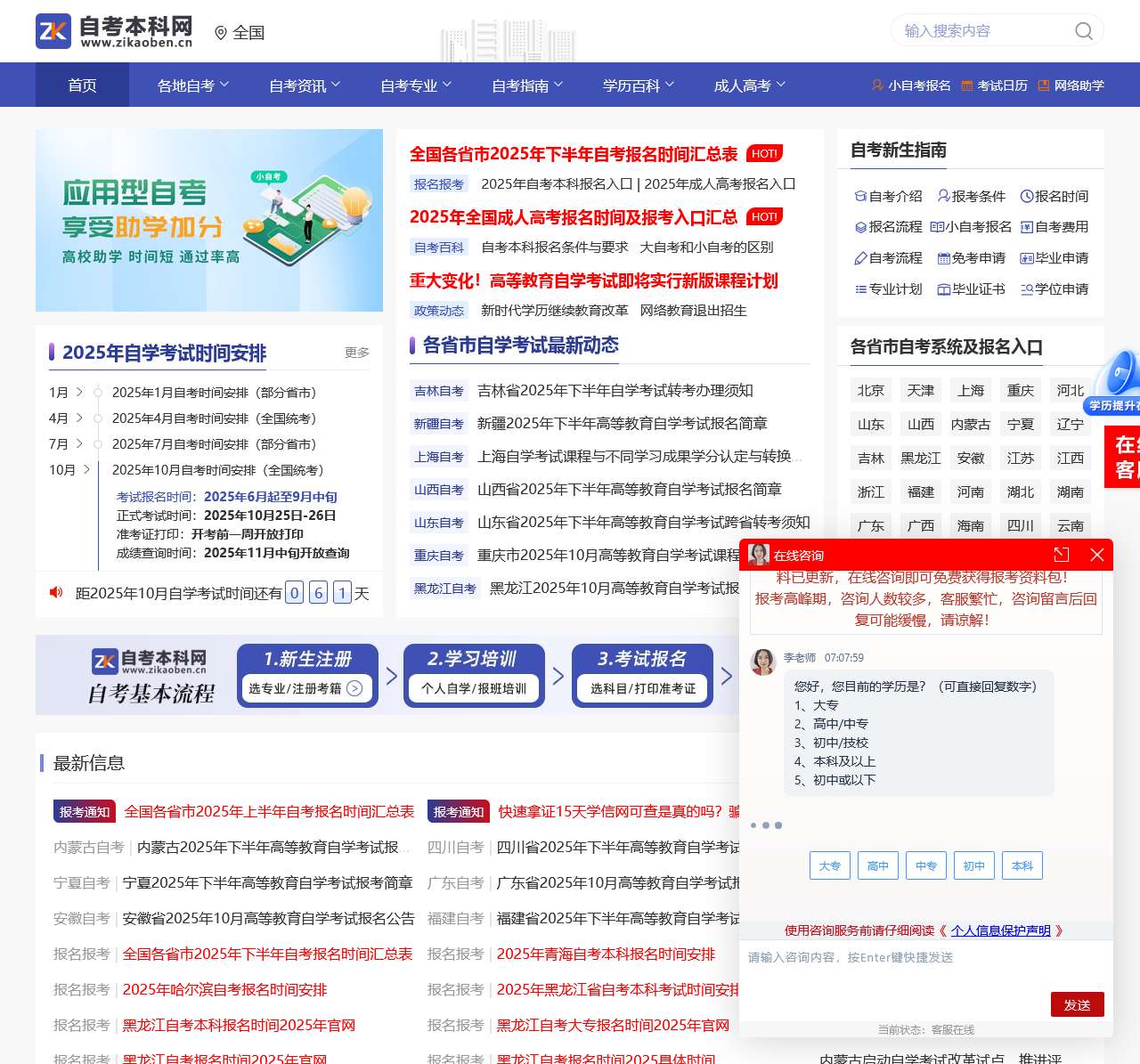Expand the 自考专业 dropdown menu
Screen dimensions: 1140x1064
pos(416,85)
